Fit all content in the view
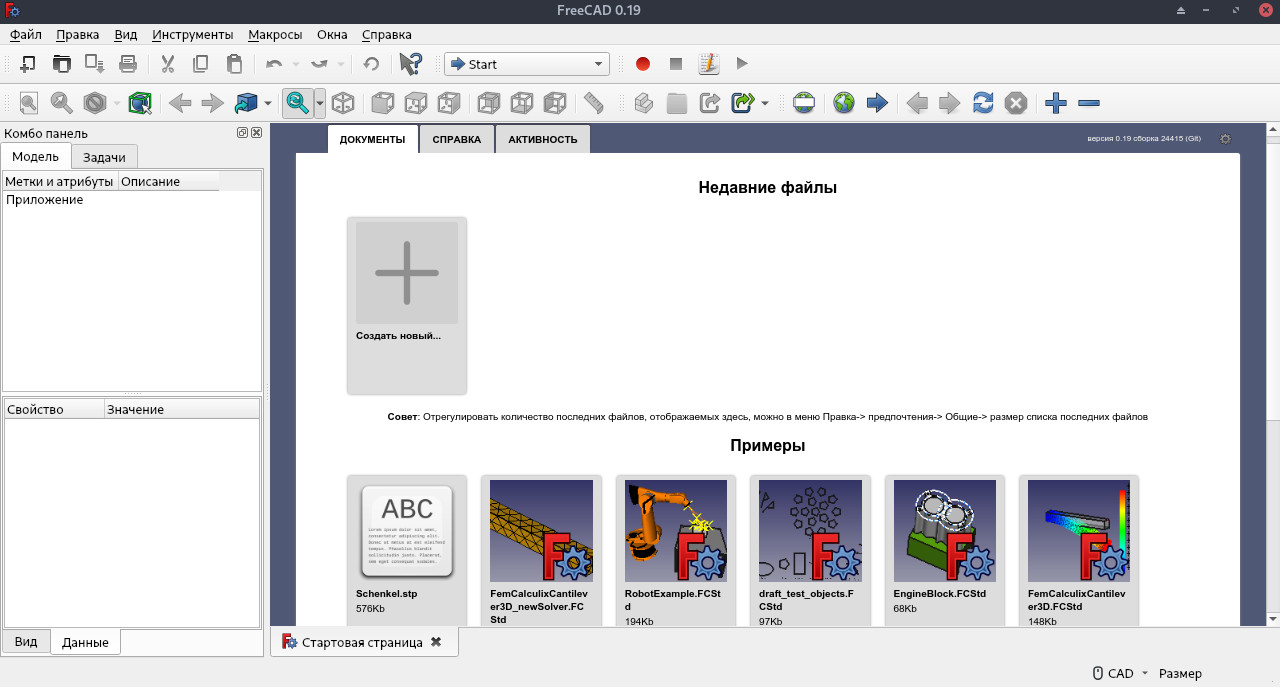Image resolution: width=1280 pixels, height=687 pixels. pos(27,102)
